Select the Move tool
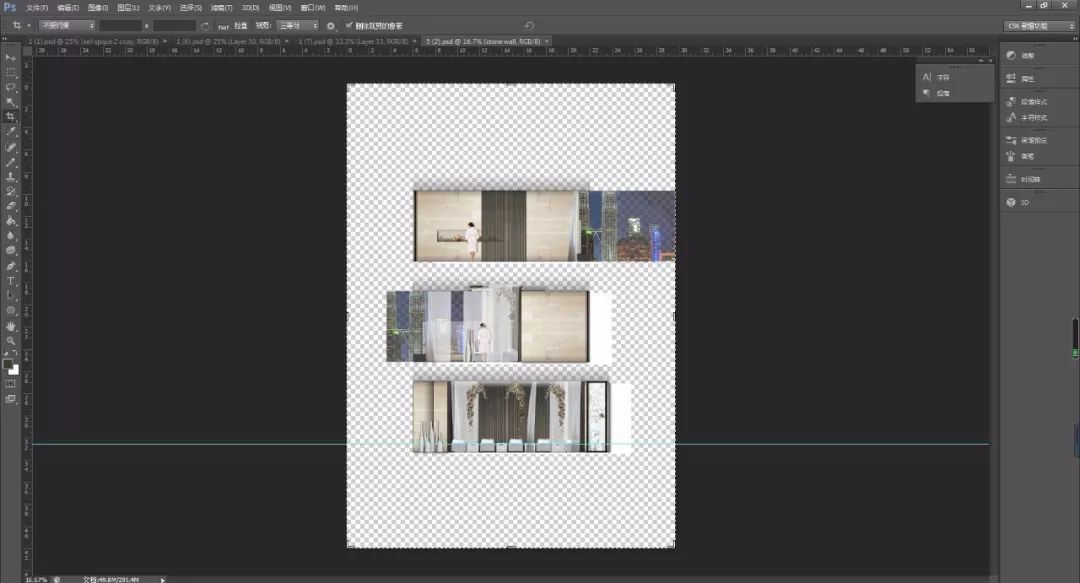 (x=11, y=58)
